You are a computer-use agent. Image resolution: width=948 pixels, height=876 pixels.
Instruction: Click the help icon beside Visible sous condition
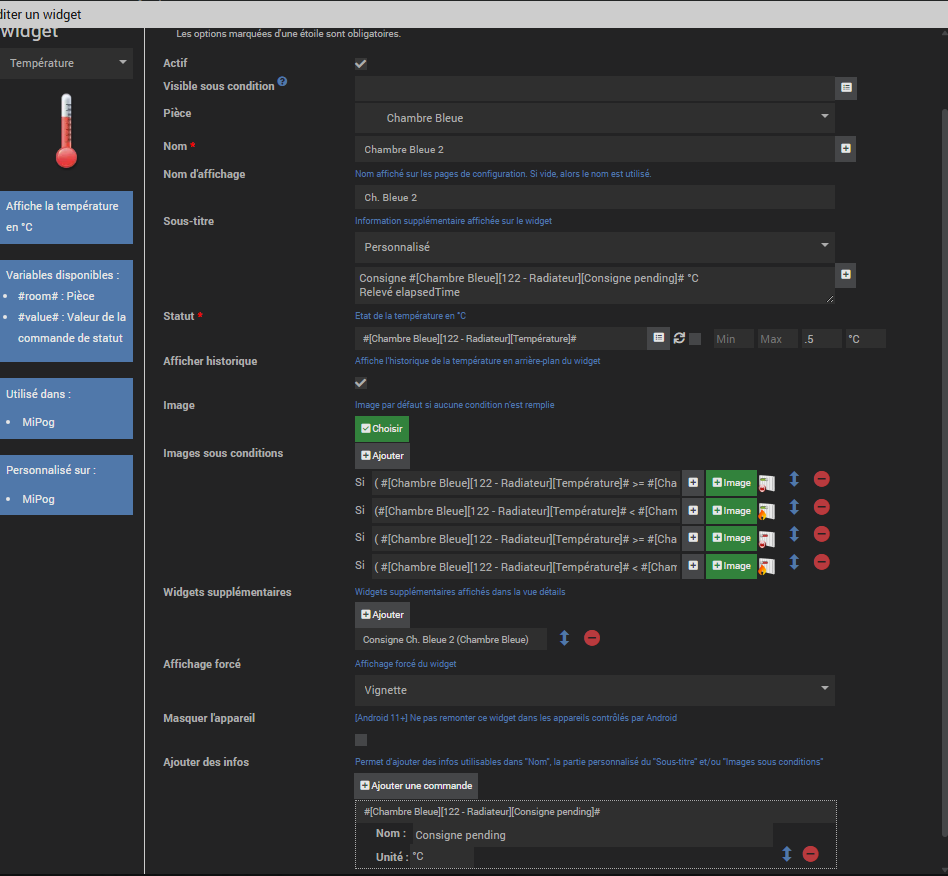tap(282, 82)
